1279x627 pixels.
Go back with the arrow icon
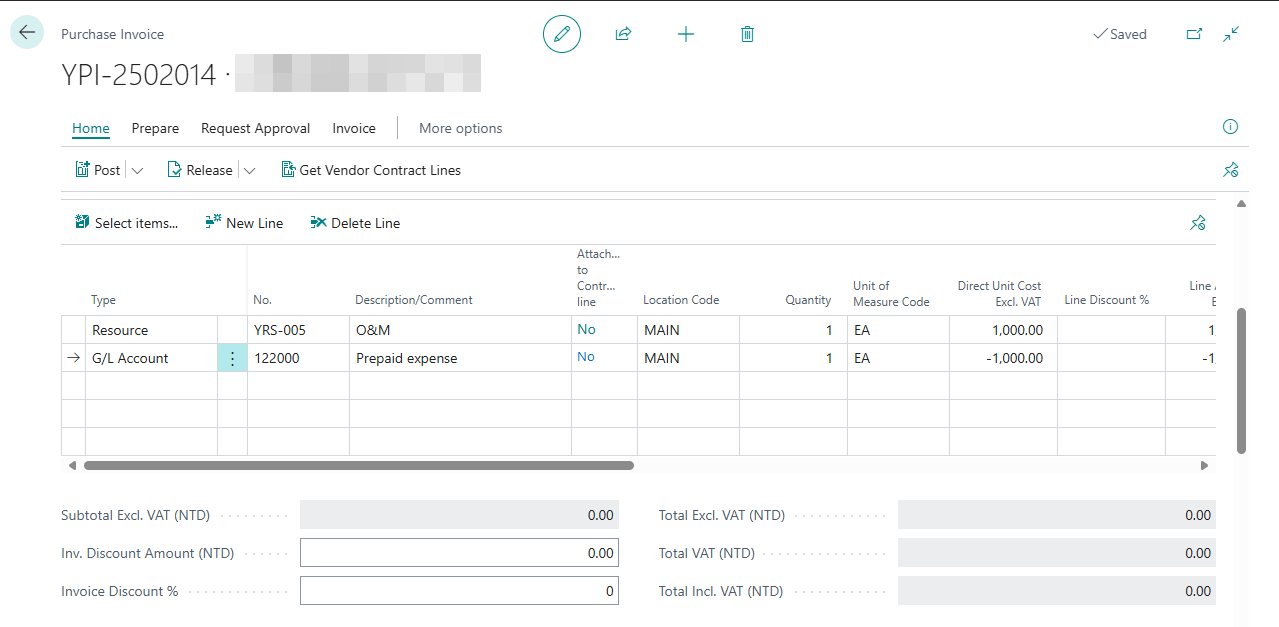(x=27, y=33)
